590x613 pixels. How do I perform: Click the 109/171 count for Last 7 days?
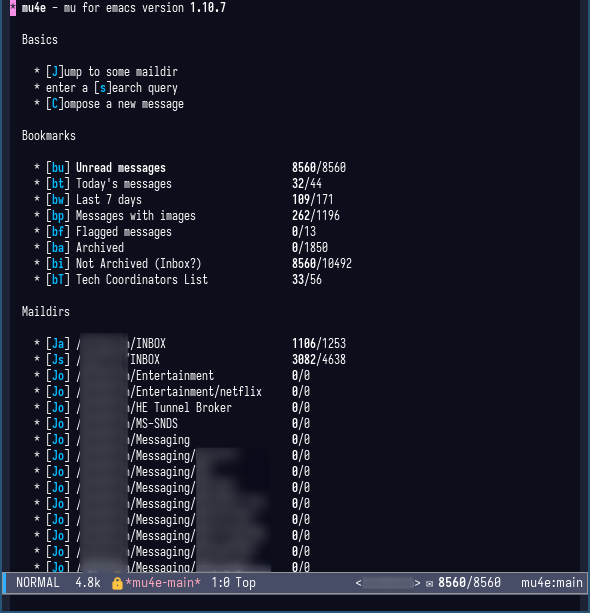[x=312, y=200]
